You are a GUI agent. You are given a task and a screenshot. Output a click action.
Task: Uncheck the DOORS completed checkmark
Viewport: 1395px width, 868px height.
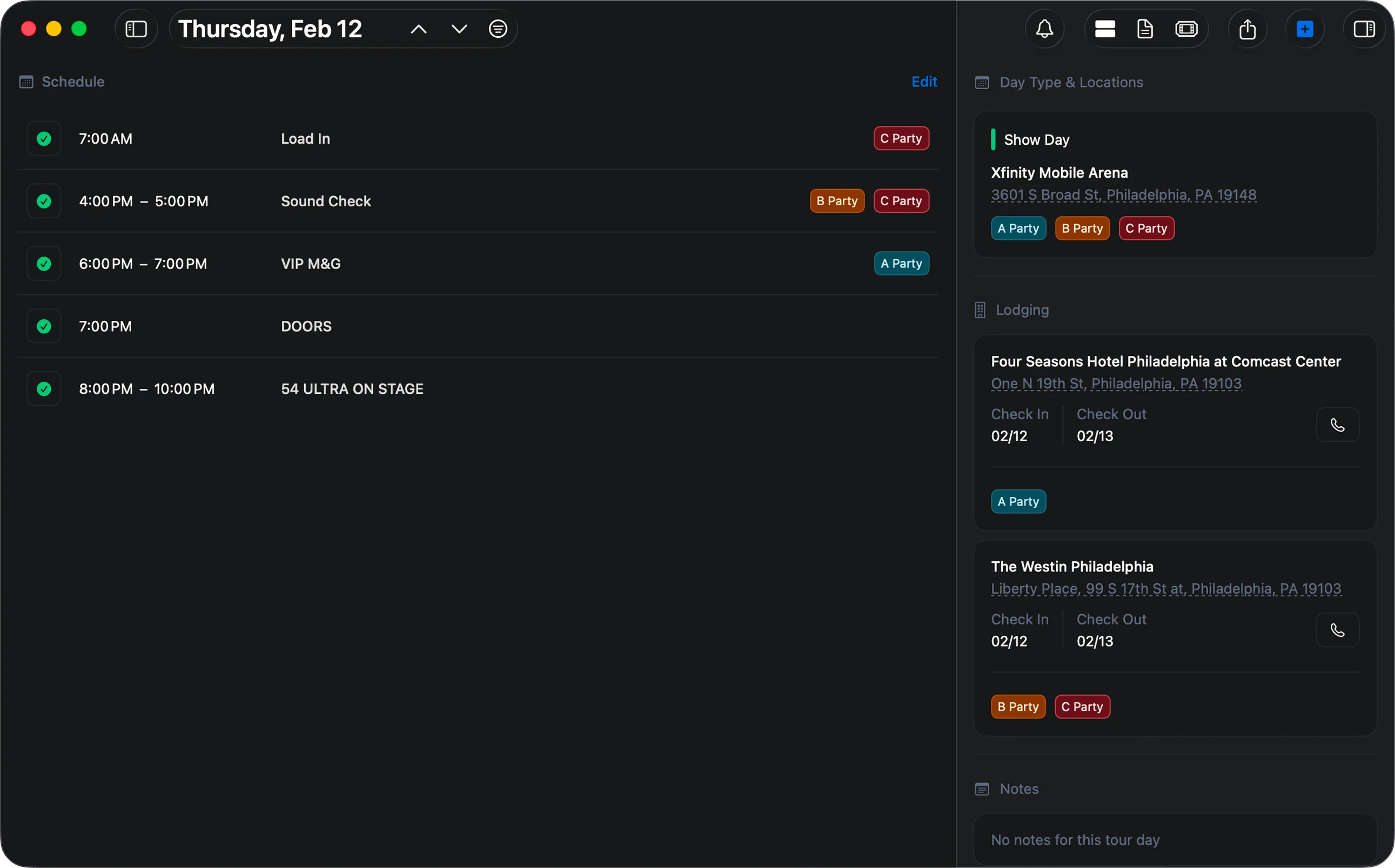pos(43,326)
